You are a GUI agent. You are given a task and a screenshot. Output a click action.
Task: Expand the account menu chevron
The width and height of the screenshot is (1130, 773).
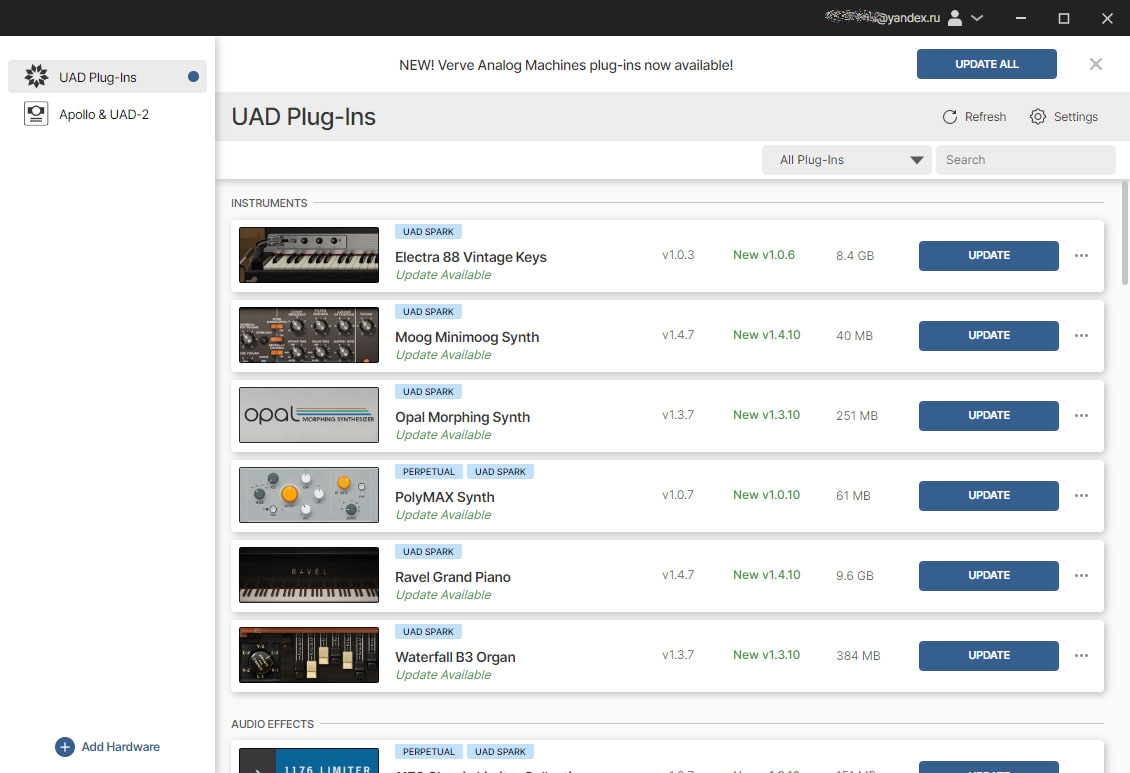(x=977, y=18)
